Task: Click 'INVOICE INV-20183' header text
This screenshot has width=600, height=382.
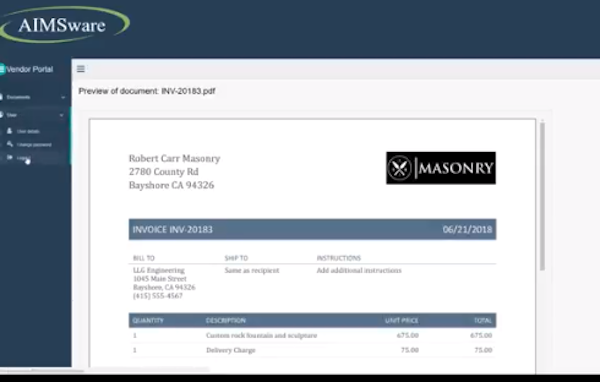Action: coord(173,229)
